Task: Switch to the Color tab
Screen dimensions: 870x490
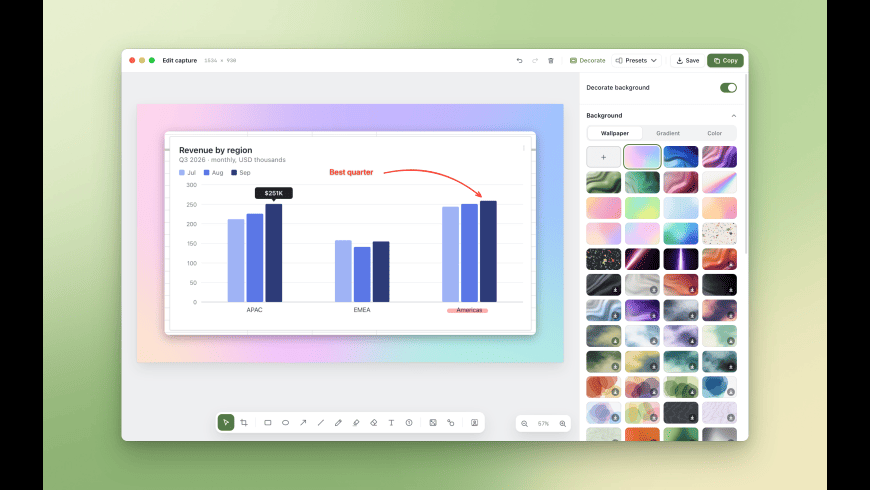Action: (715, 133)
